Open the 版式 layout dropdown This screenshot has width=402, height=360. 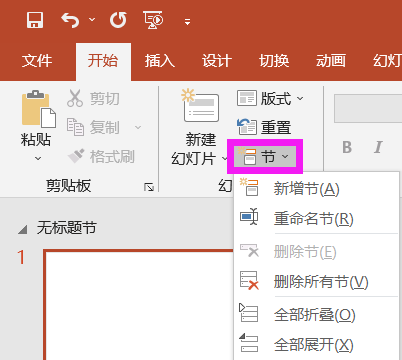(x=270, y=98)
